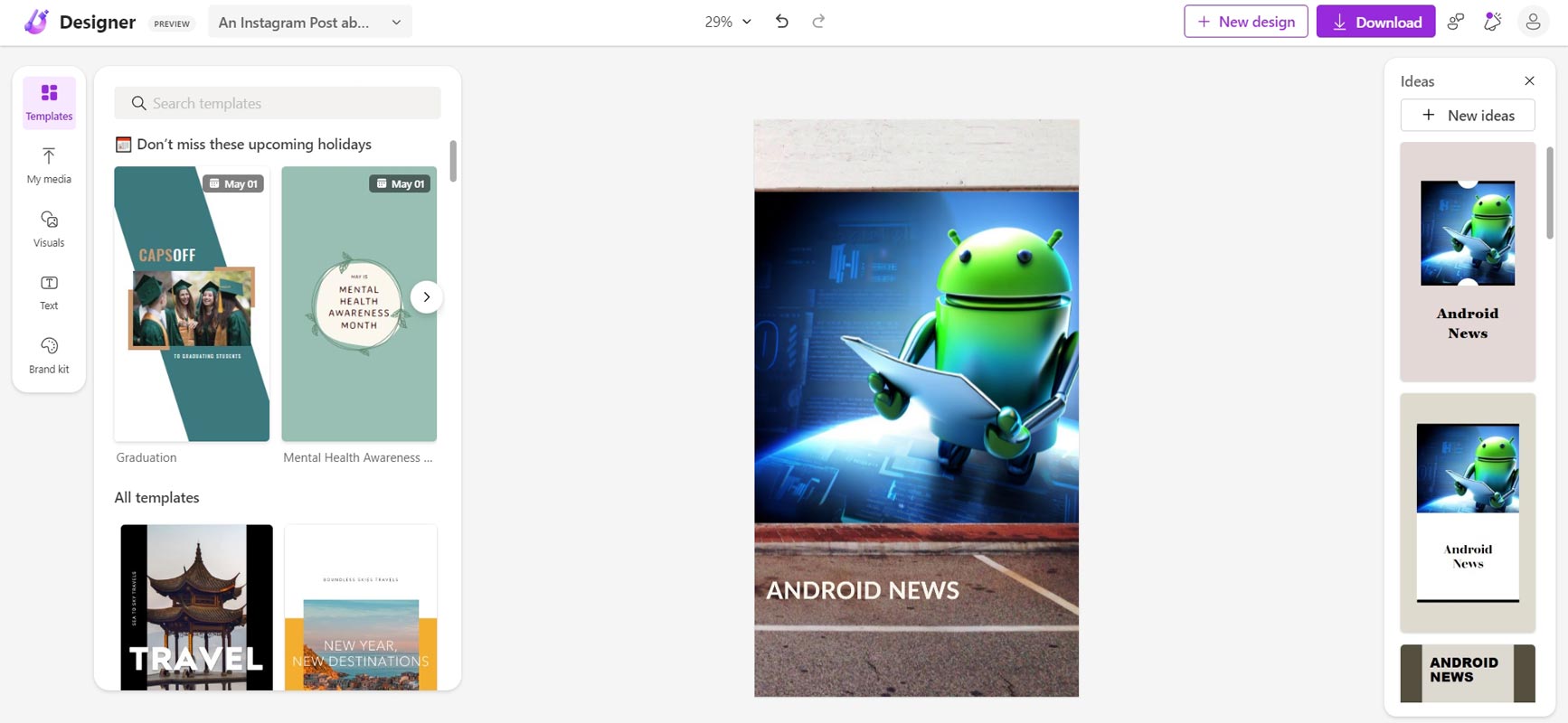Select the Graduation Caps Off template
Image resolution: width=1568 pixels, height=723 pixels.
tap(192, 304)
